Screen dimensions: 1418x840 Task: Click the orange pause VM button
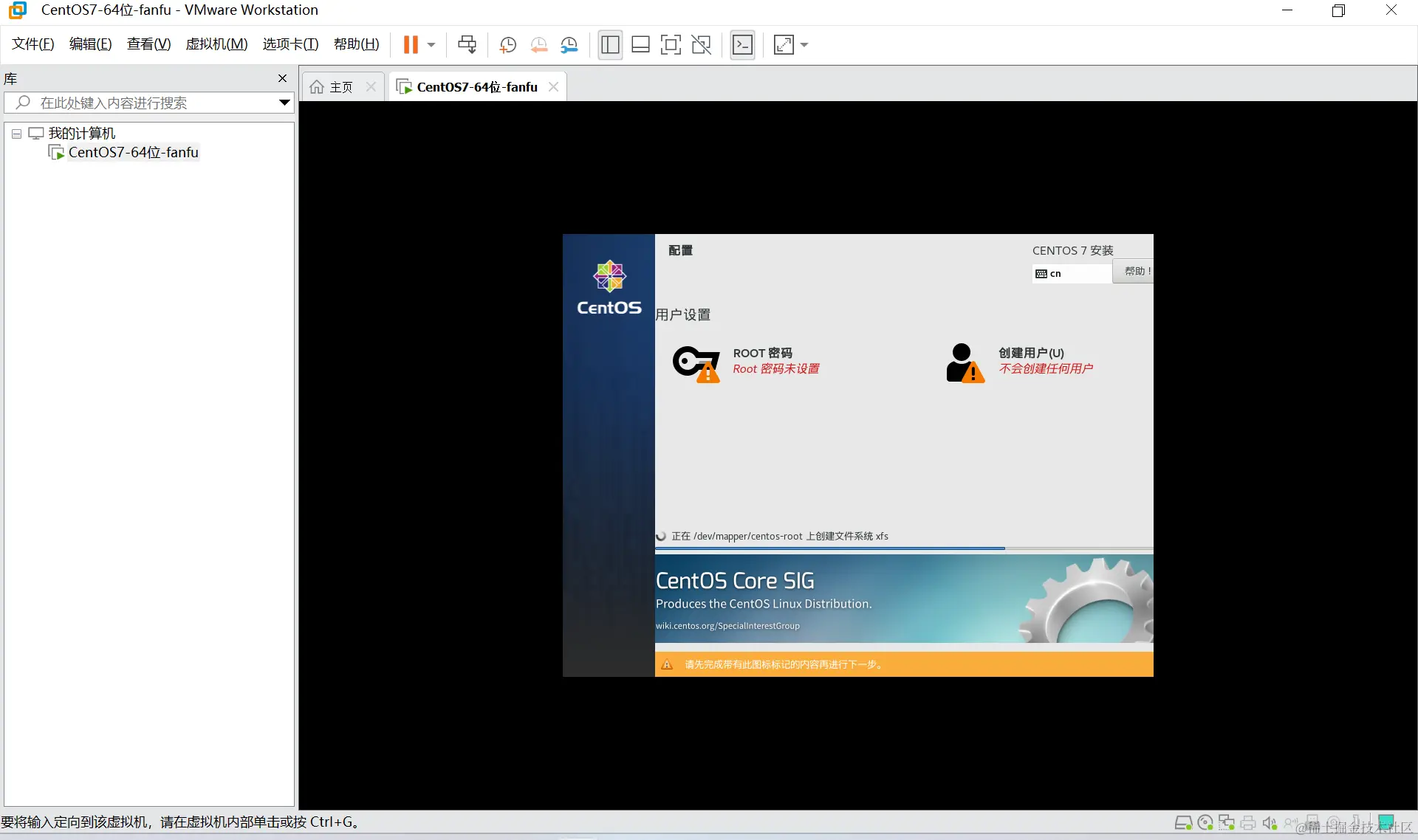411,45
